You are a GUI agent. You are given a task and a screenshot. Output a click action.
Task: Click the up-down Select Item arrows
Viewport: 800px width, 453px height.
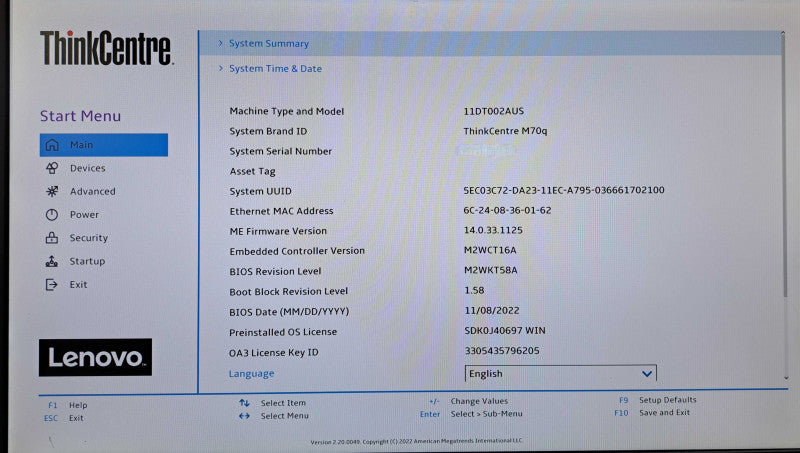coord(244,403)
